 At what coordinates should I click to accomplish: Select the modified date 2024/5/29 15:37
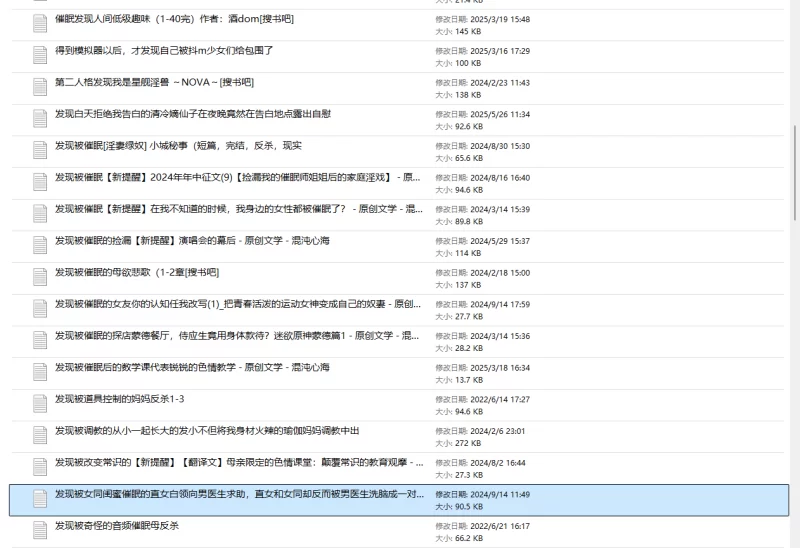(483, 241)
